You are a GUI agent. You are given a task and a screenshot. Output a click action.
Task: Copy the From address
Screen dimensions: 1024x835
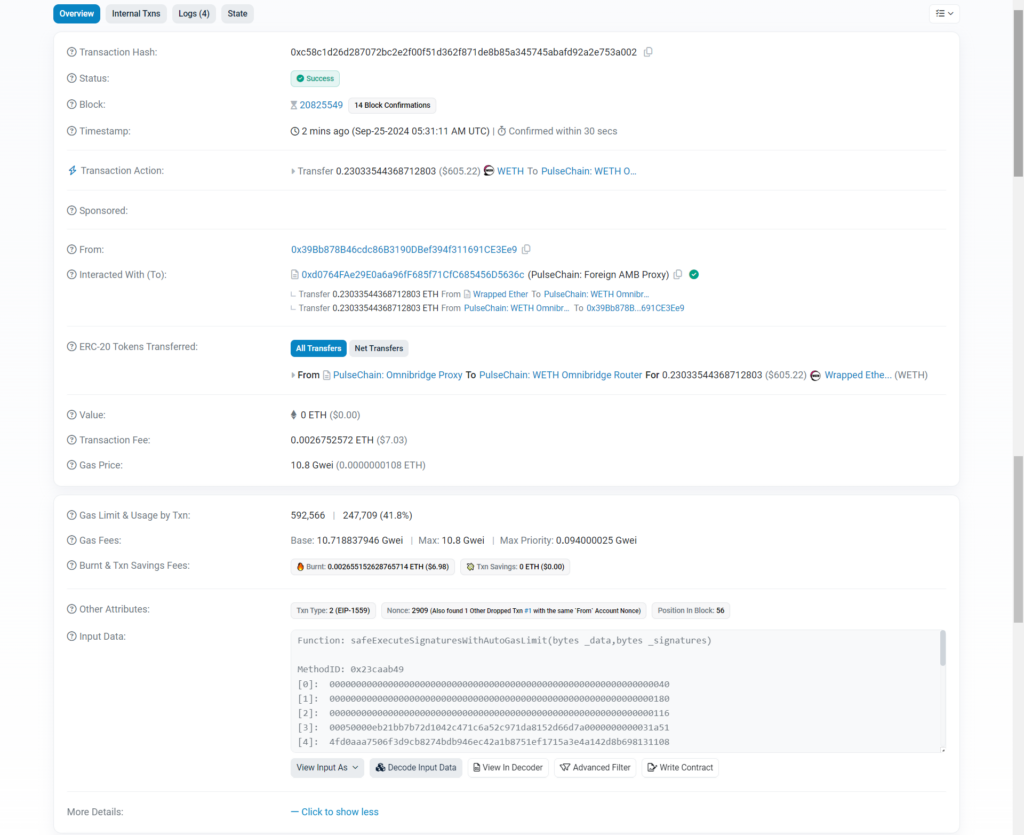coord(526,249)
